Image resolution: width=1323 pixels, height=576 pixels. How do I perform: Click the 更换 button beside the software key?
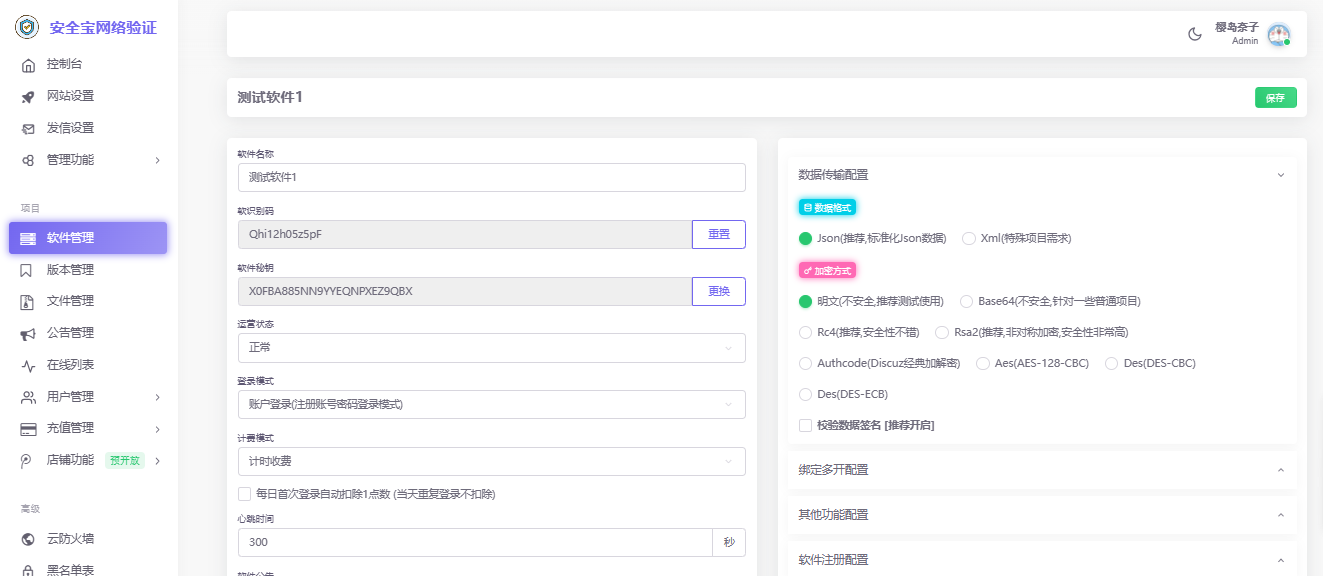point(718,292)
